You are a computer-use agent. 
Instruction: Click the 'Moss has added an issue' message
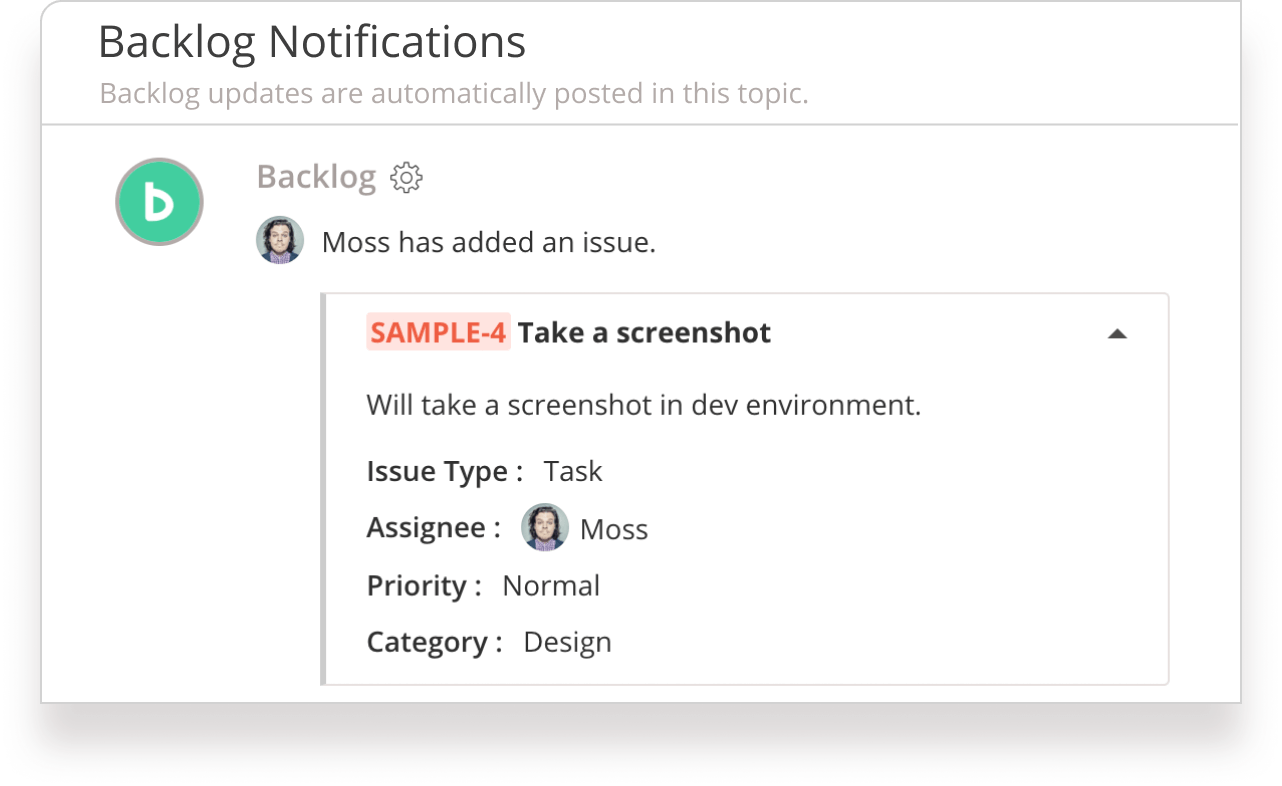489,242
